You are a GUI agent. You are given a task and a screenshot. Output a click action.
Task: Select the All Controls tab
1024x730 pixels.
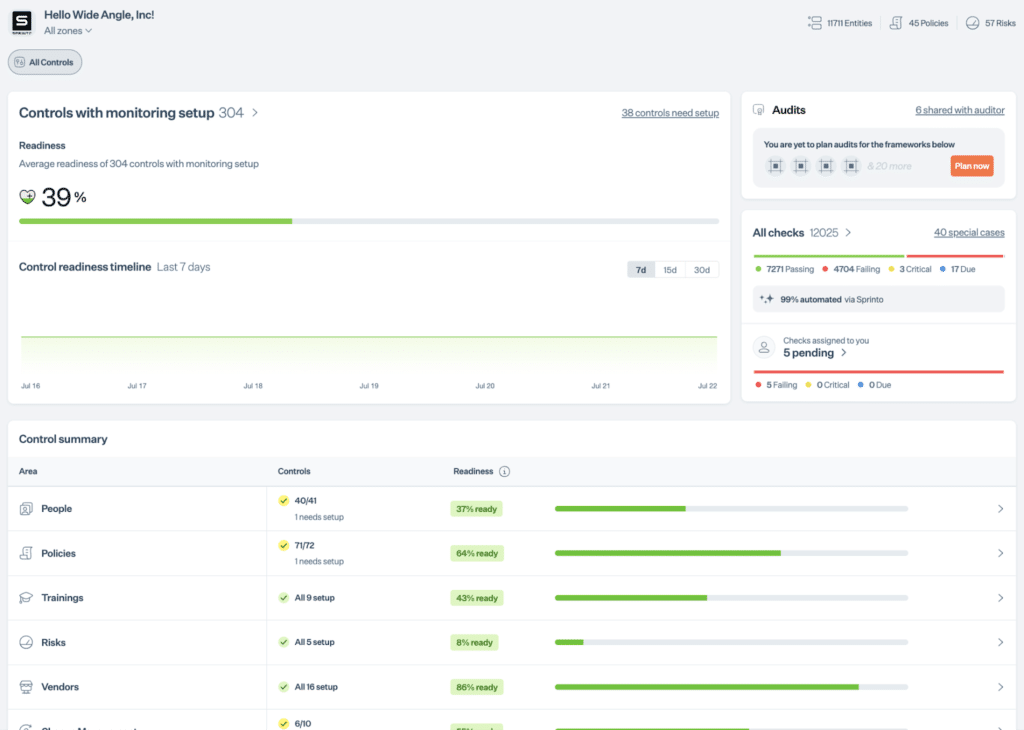click(45, 62)
